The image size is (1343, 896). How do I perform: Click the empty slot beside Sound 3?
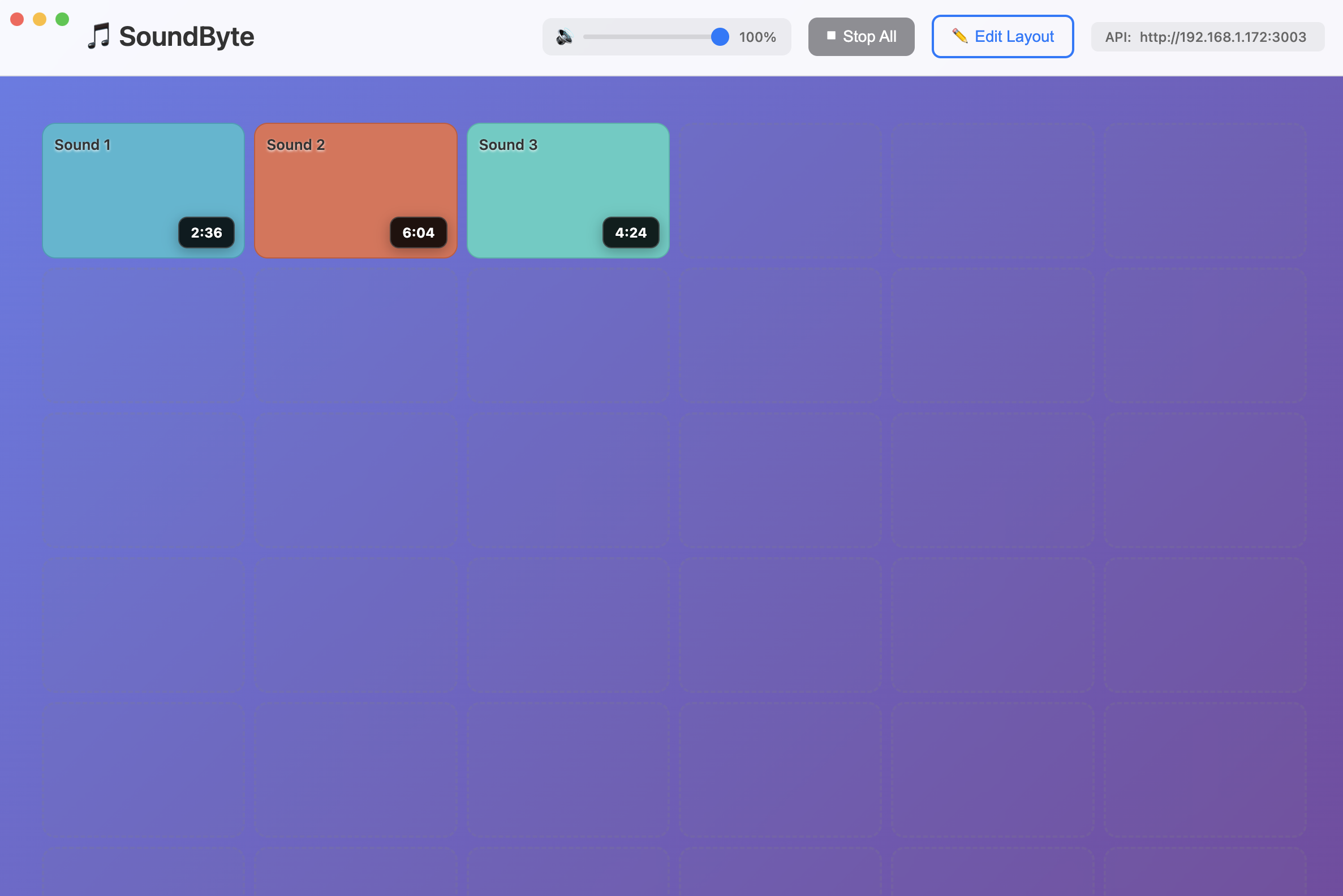click(x=780, y=190)
